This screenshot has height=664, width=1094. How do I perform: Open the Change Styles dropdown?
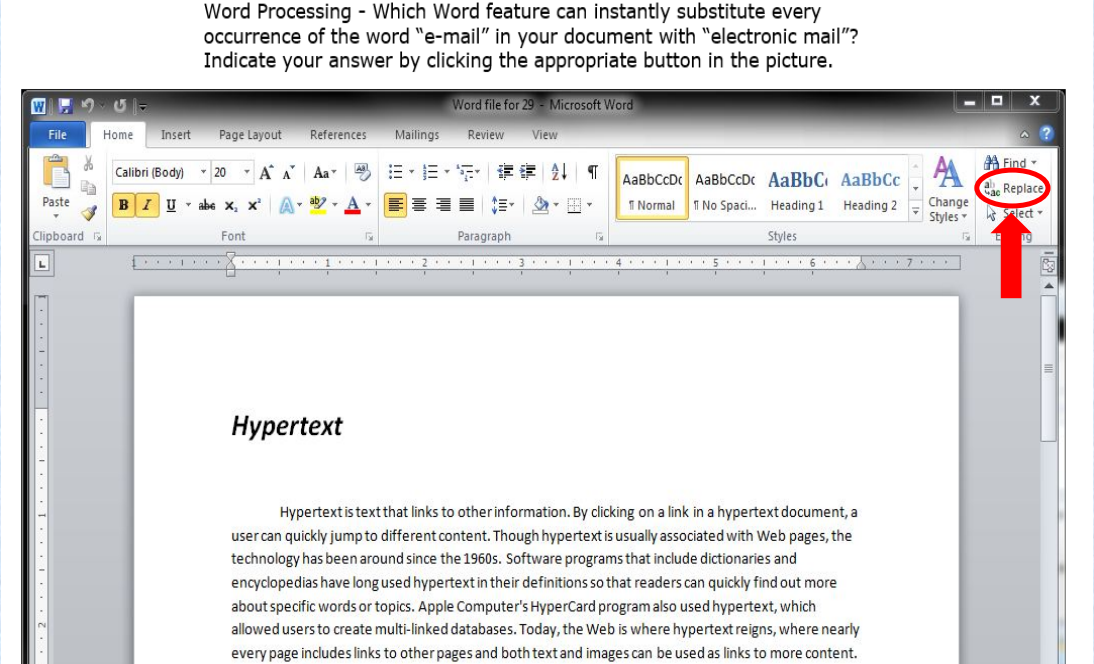[947, 190]
